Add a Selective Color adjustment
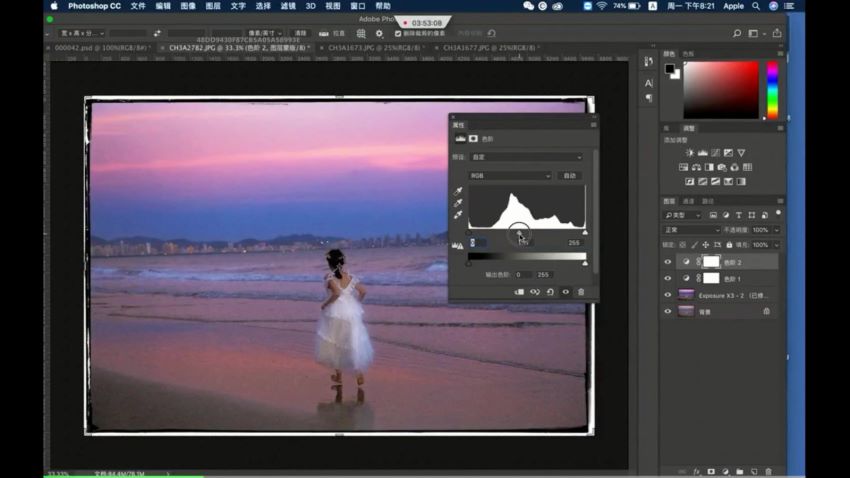The height and width of the screenshot is (478, 850). [728, 182]
